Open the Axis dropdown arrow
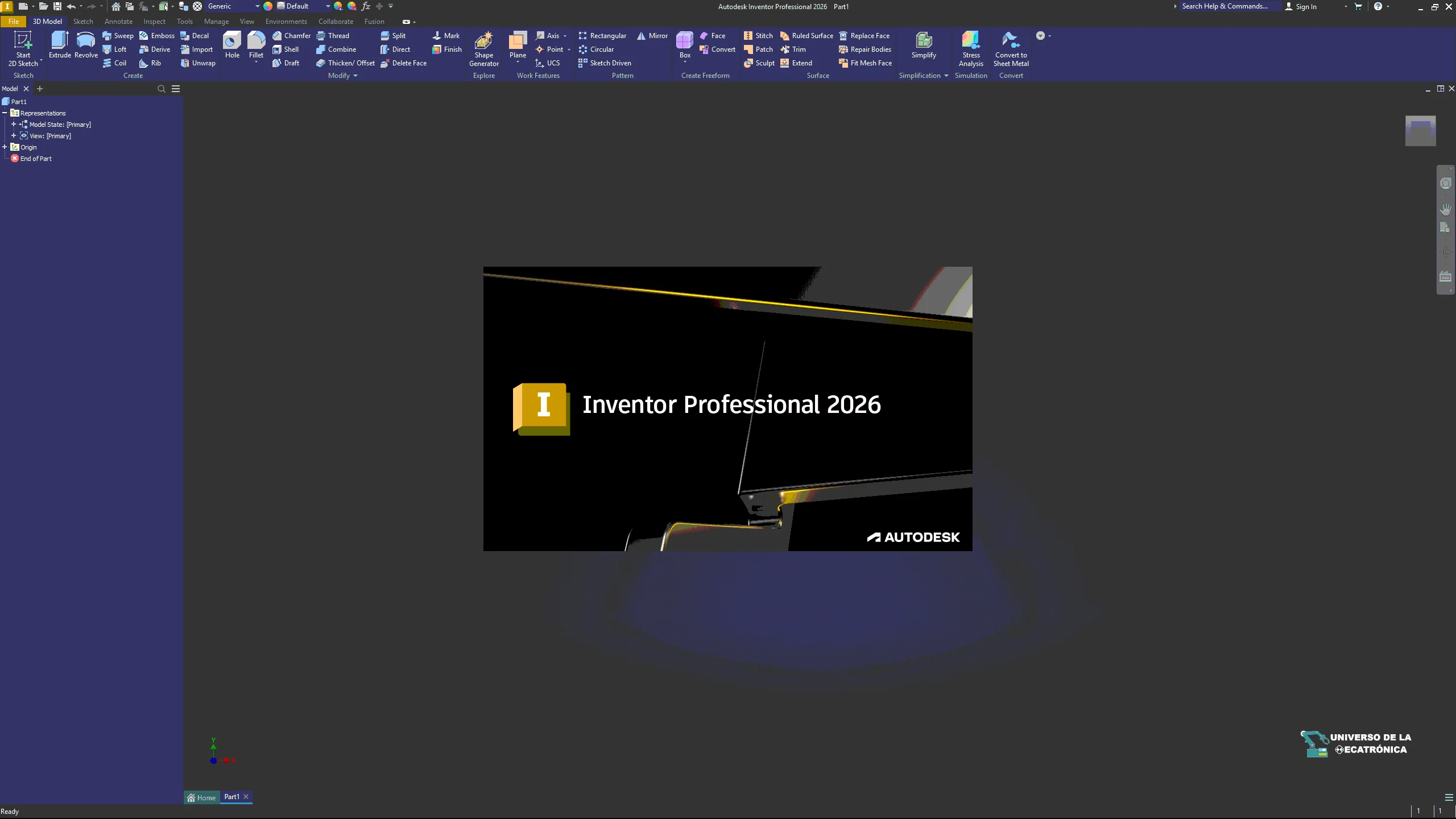This screenshot has width=1456, height=819. (x=565, y=36)
